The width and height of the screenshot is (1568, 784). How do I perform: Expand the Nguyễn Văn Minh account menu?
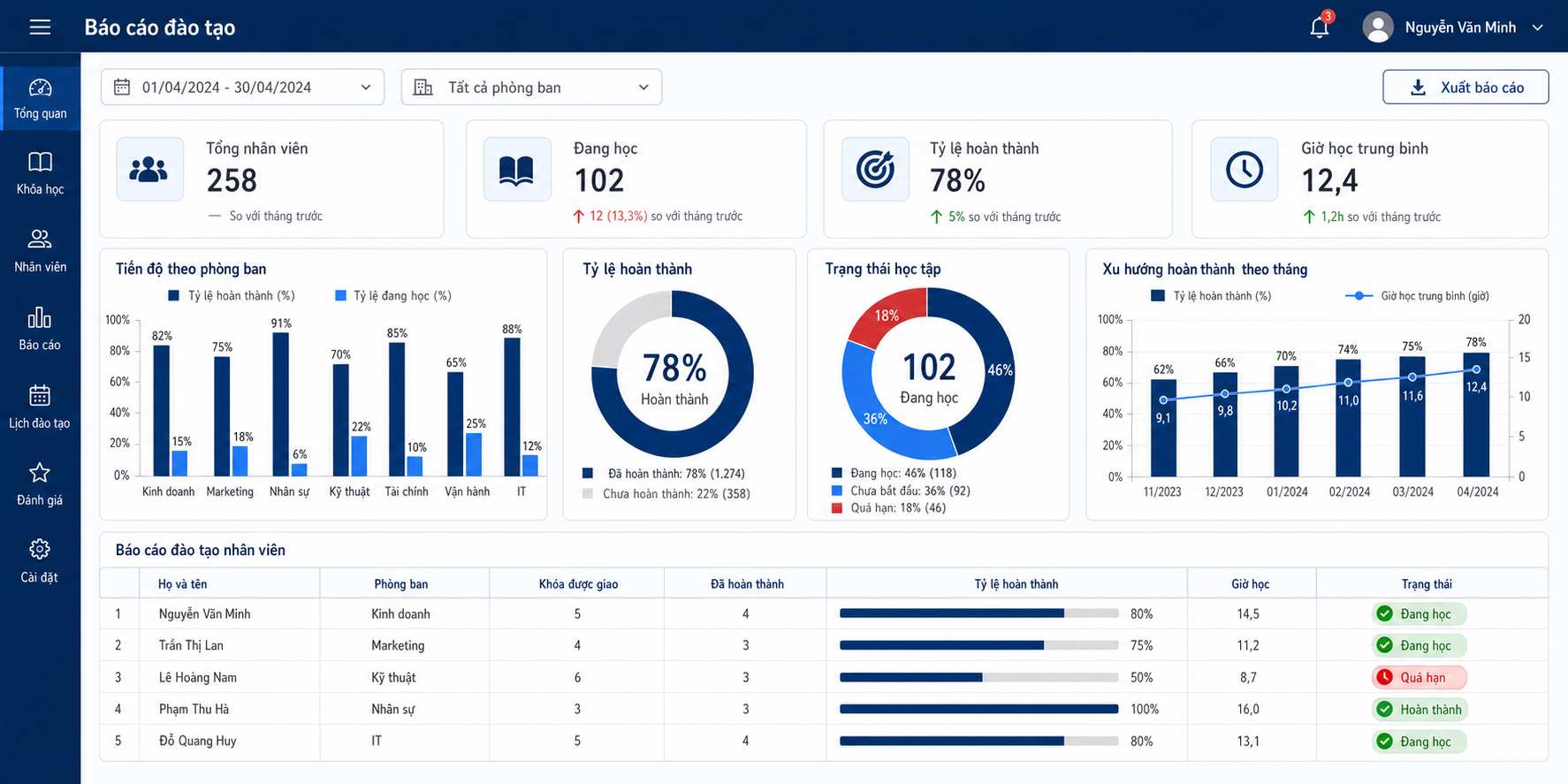(x=1538, y=27)
